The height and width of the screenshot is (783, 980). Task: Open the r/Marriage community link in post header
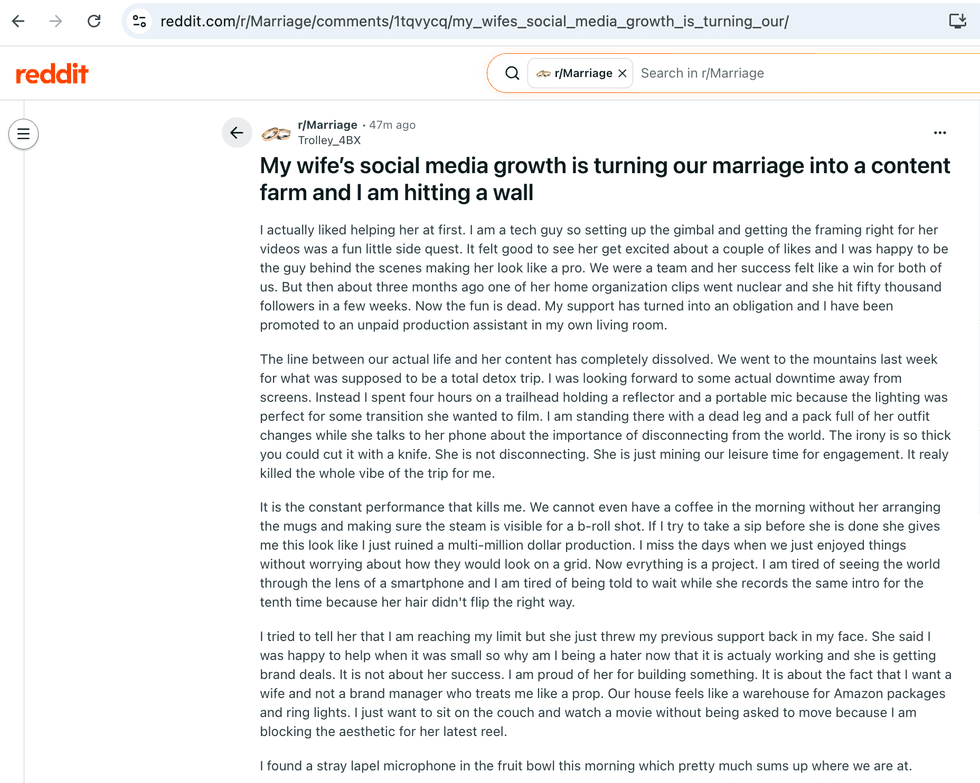(328, 125)
